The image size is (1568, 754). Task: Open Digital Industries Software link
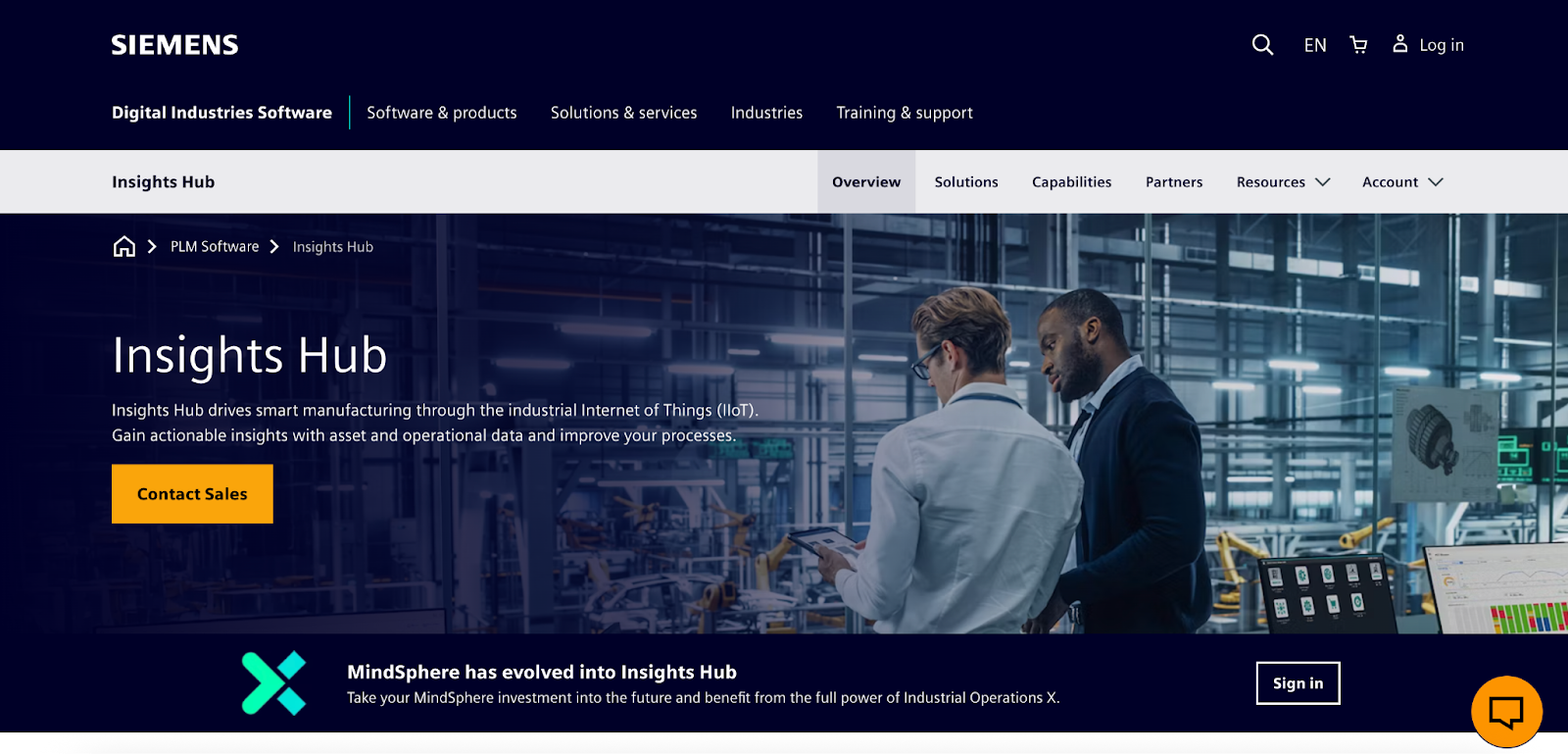point(221,113)
